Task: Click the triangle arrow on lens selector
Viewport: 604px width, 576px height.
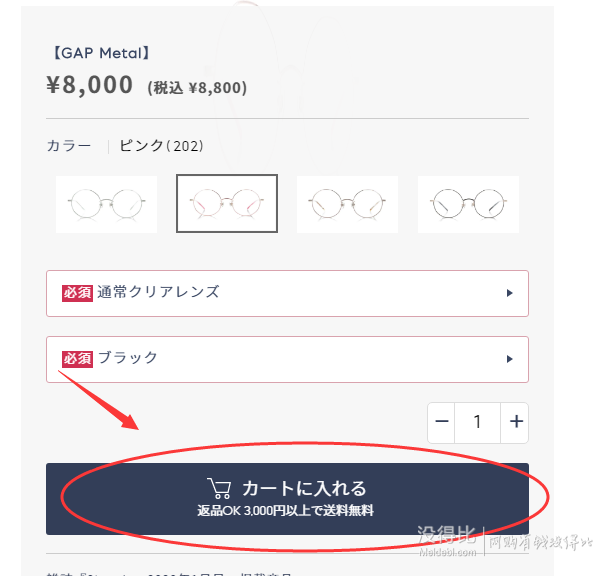Action: tap(509, 293)
